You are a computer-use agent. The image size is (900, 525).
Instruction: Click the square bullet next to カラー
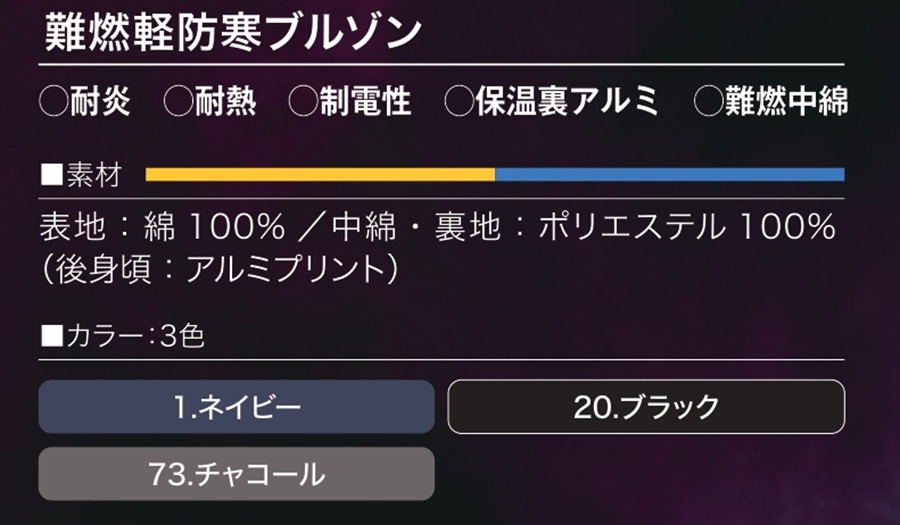pyautogui.click(x=52, y=335)
